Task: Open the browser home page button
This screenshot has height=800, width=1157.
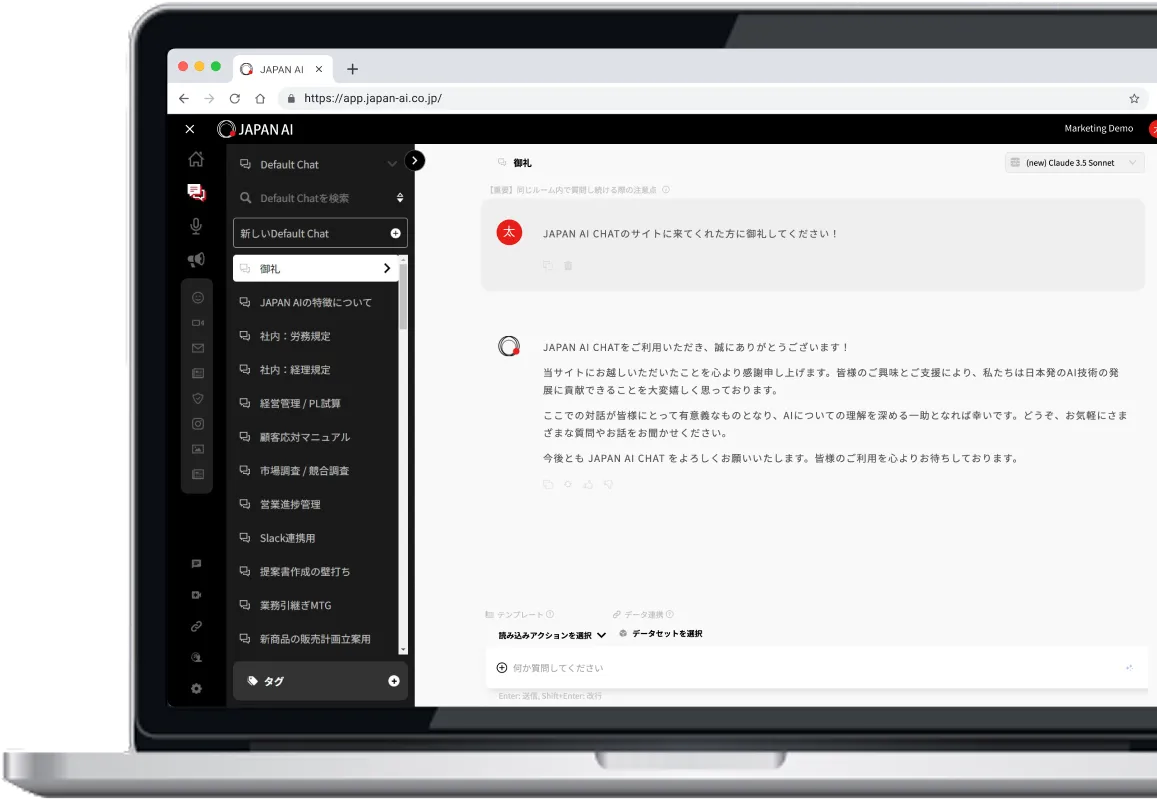Action: pos(260,98)
